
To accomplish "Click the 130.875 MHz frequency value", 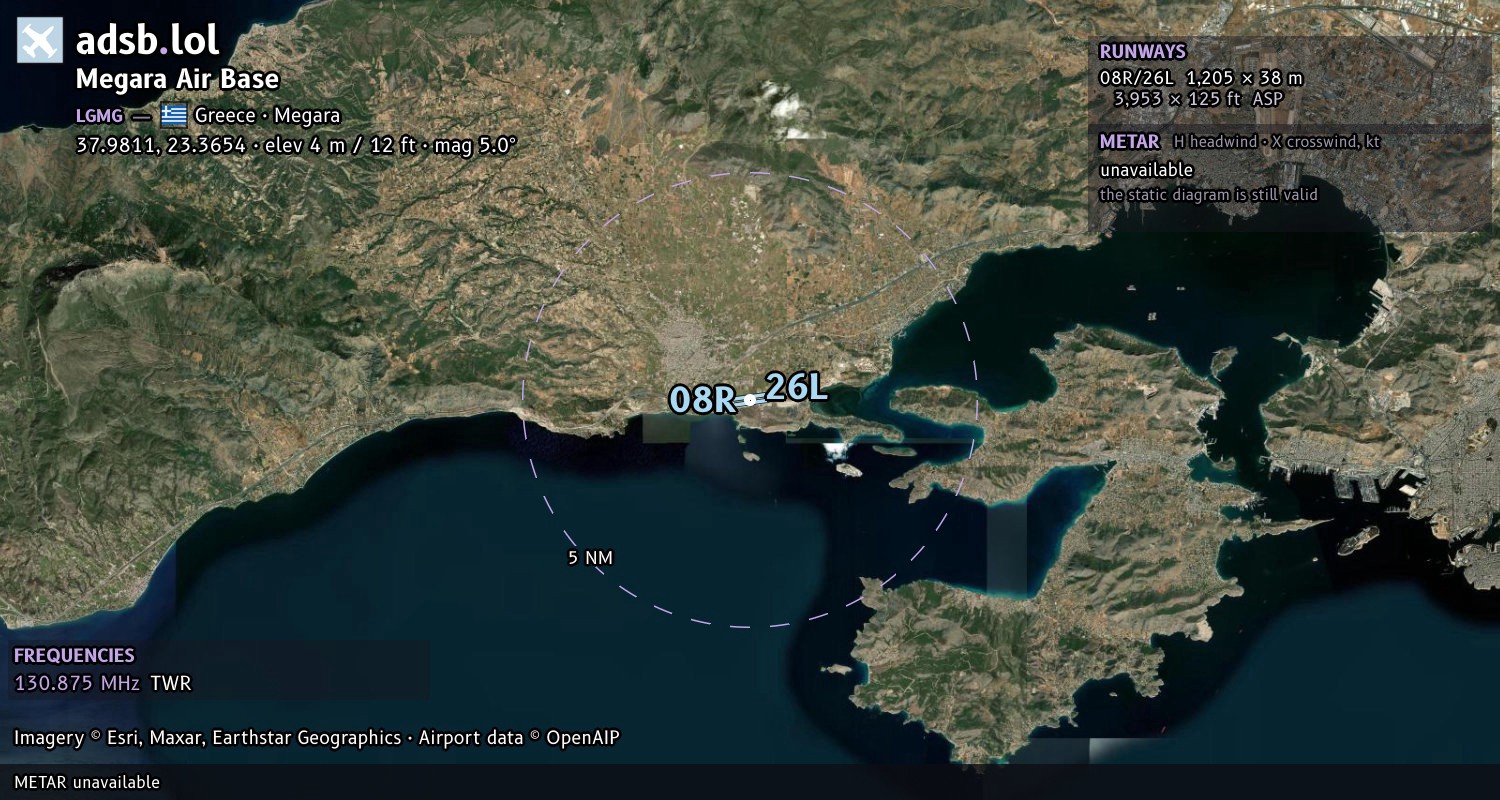I will [x=77, y=684].
